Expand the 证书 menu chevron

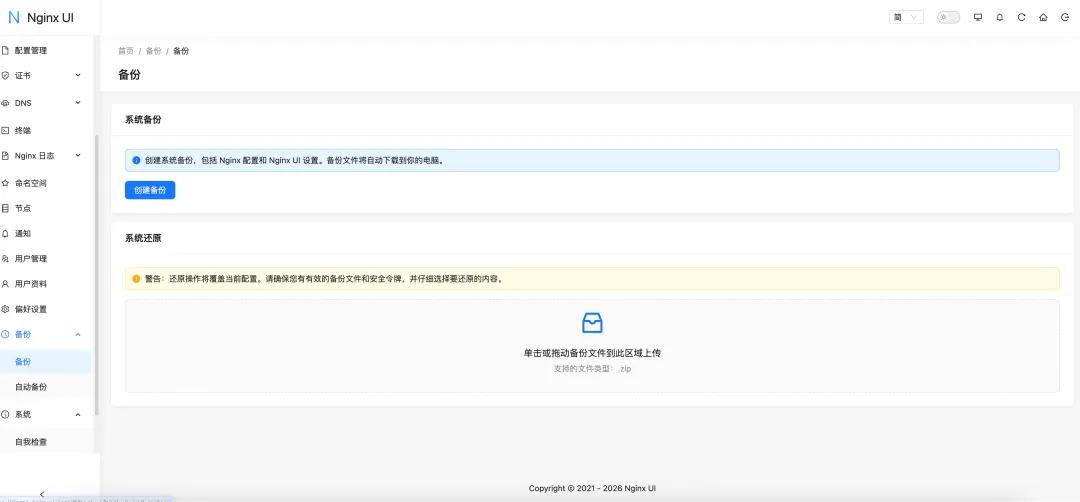click(78, 75)
